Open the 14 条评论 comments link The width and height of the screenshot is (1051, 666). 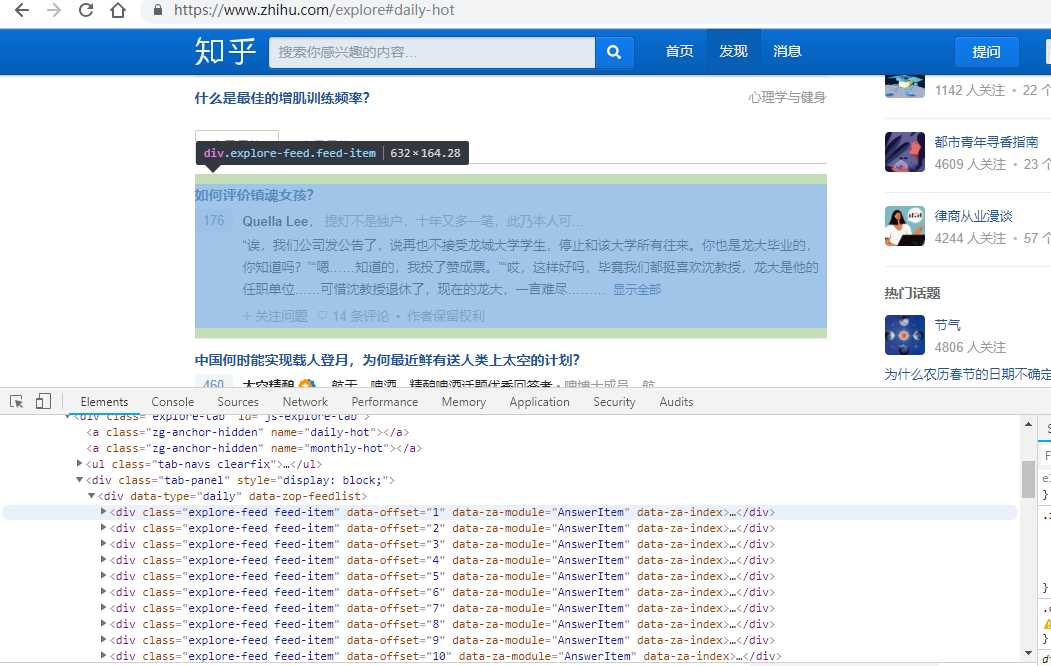point(353,316)
